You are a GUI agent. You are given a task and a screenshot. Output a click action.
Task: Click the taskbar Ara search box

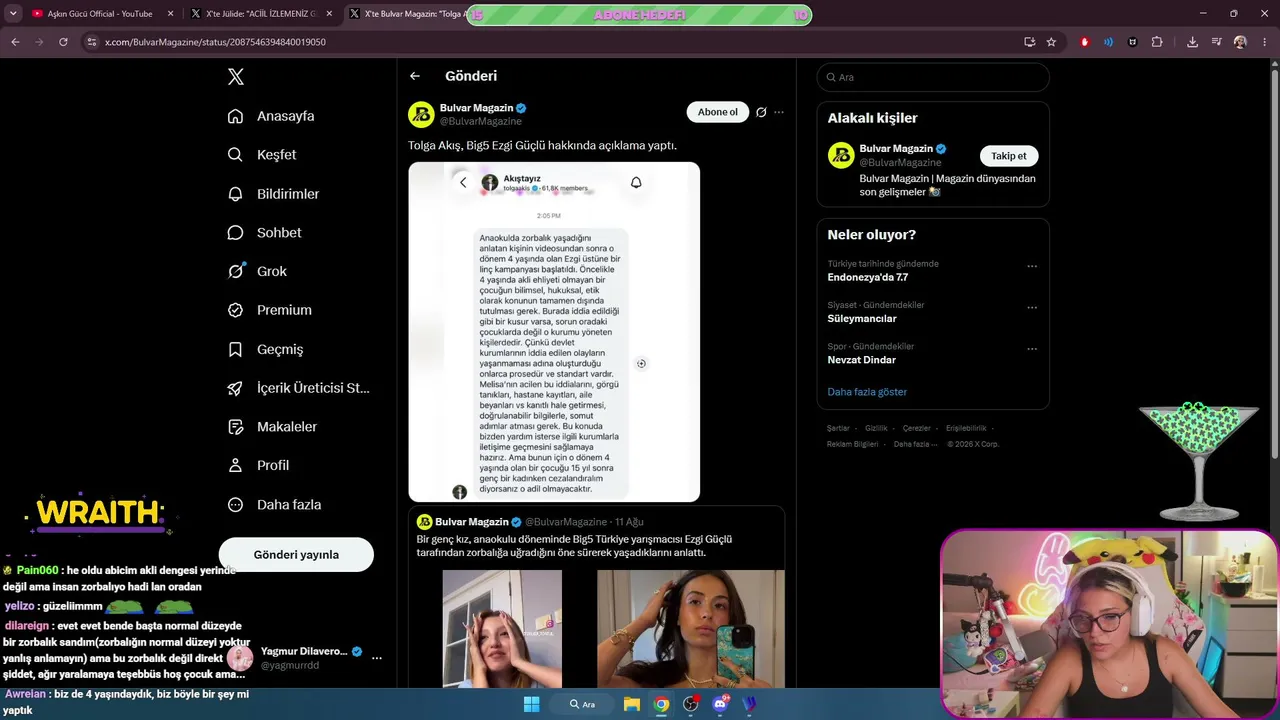pyautogui.click(x=583, y=704)
